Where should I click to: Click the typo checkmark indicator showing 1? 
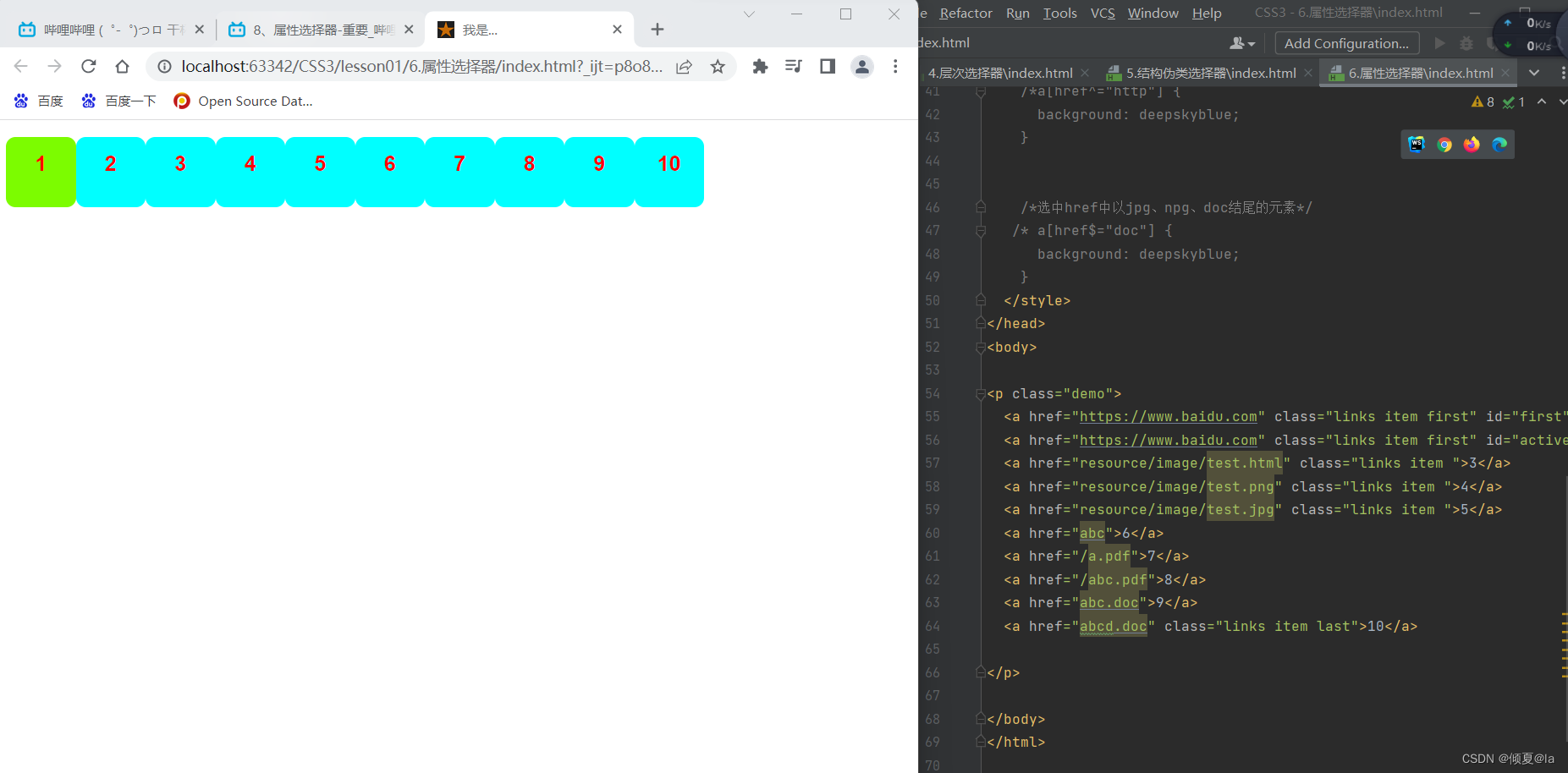[x=1514, y=101]
